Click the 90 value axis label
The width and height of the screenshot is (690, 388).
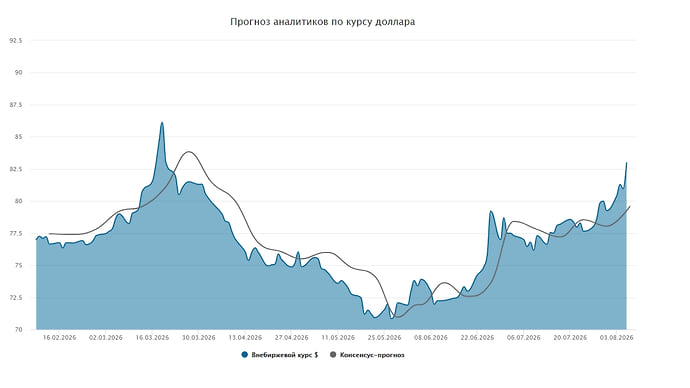pos(19,73)
